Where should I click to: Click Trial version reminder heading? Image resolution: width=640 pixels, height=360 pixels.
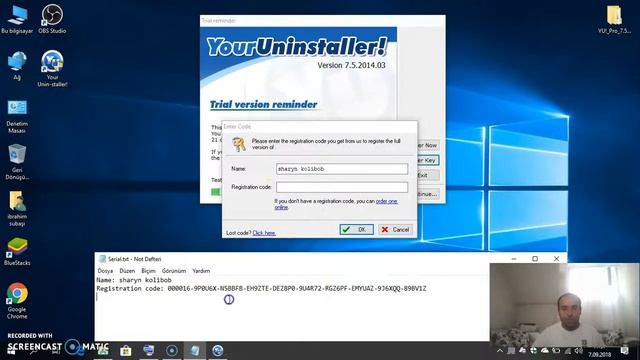click(263, 104)
